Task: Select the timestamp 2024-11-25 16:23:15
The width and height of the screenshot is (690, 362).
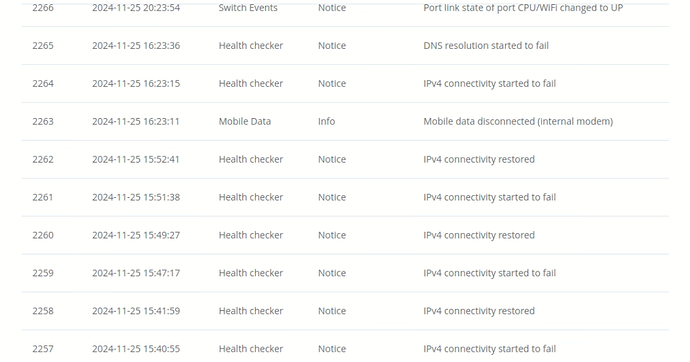Action: click(x=136, y=84)
